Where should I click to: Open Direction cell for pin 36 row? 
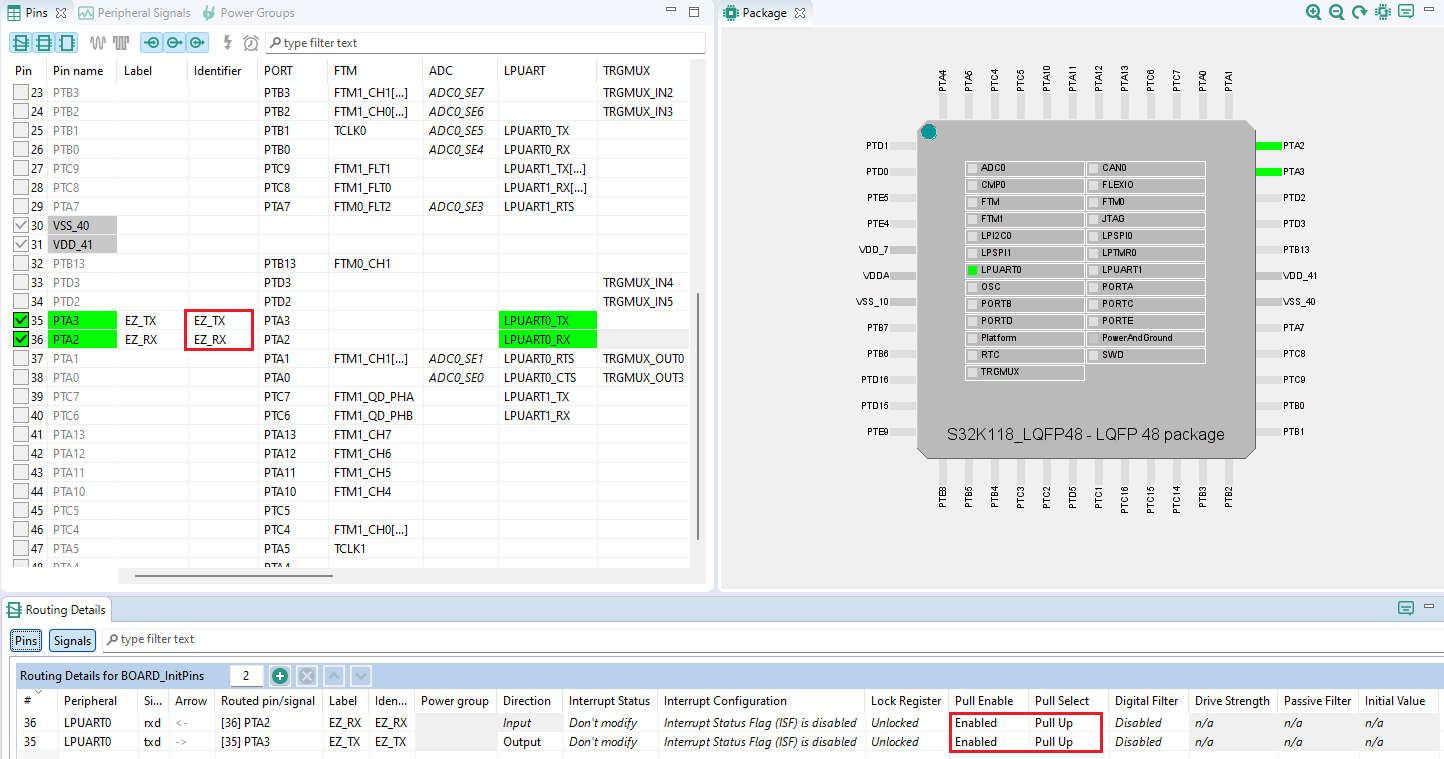point(530,722)
